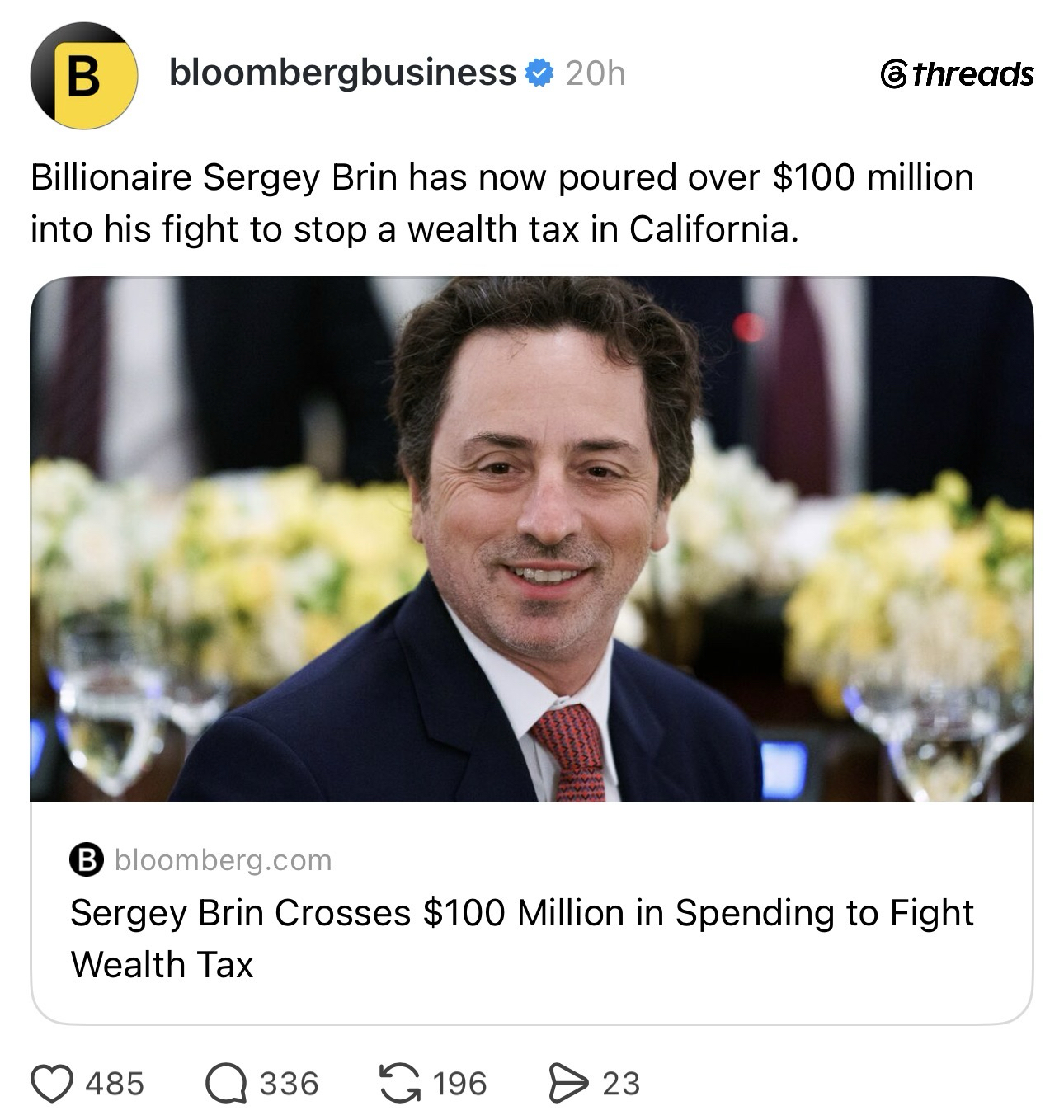The height and width of the screenshot is (1120, 1064).
Task: Open the 196 reposts count
Action: click(459, 1083)
